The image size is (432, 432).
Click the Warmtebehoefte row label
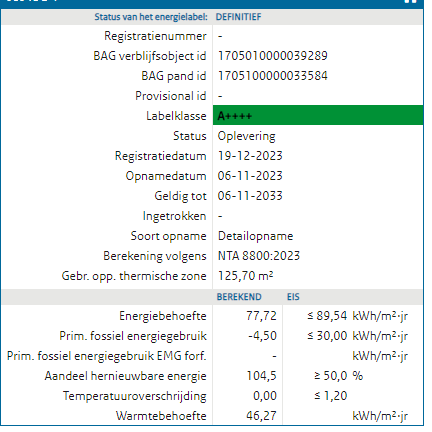pos(161,416)
